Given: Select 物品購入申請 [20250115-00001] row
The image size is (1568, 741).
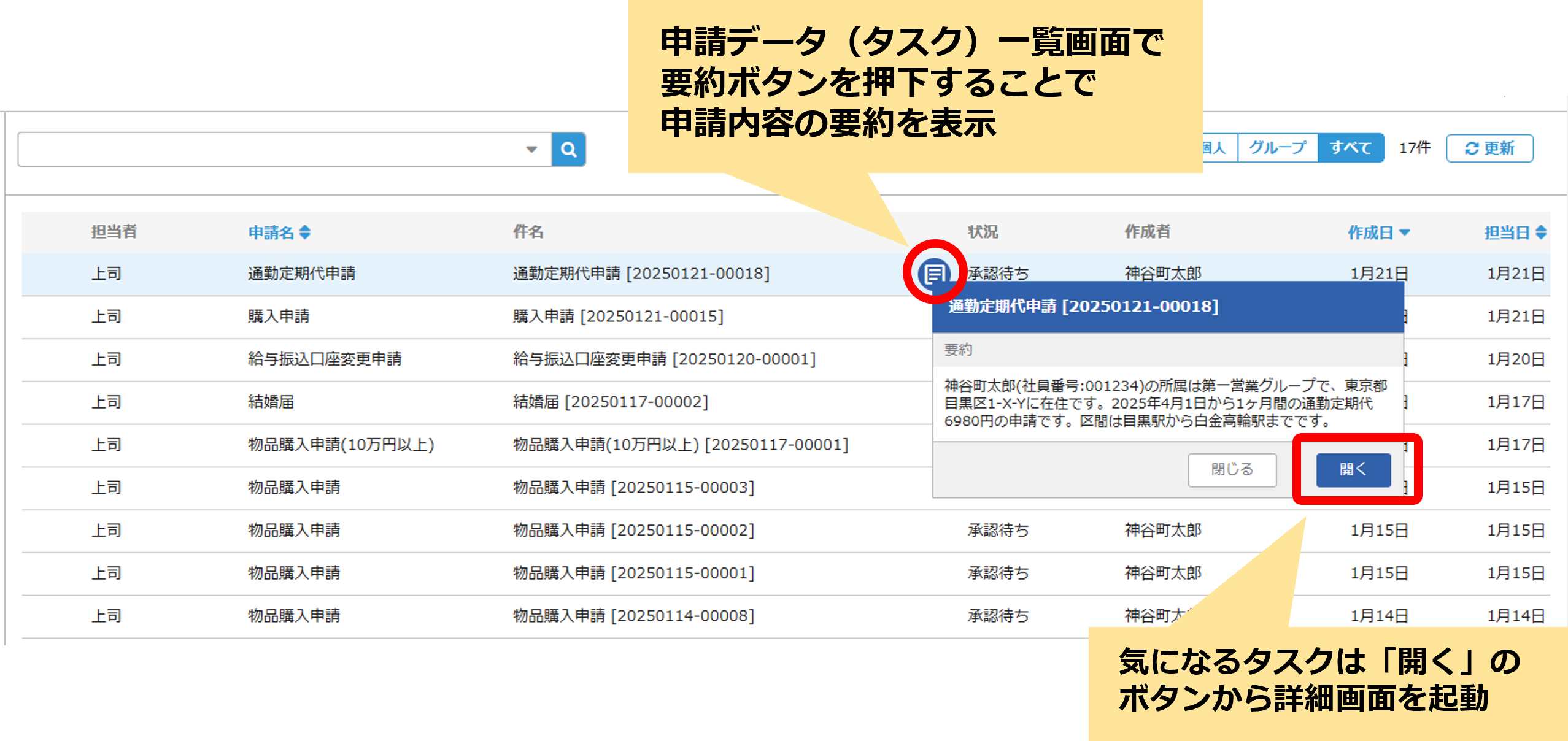Looking at the screenshot, I should pyautogui.click(x=786, y=574).
